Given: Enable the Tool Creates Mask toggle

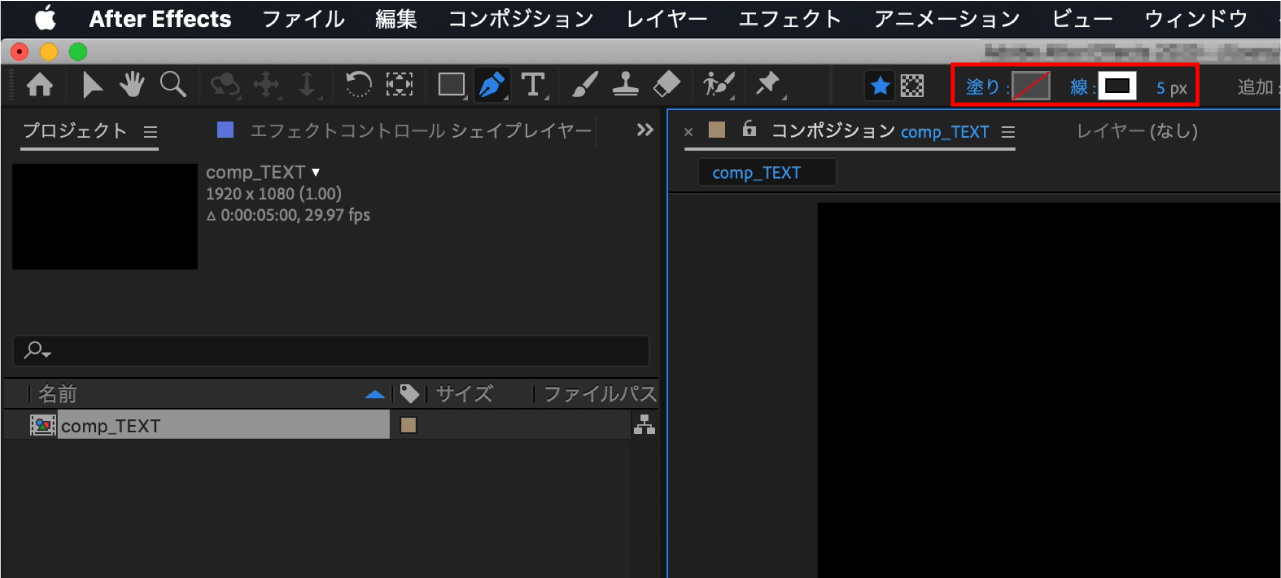Looking at the screenshot, I should 912,86.
